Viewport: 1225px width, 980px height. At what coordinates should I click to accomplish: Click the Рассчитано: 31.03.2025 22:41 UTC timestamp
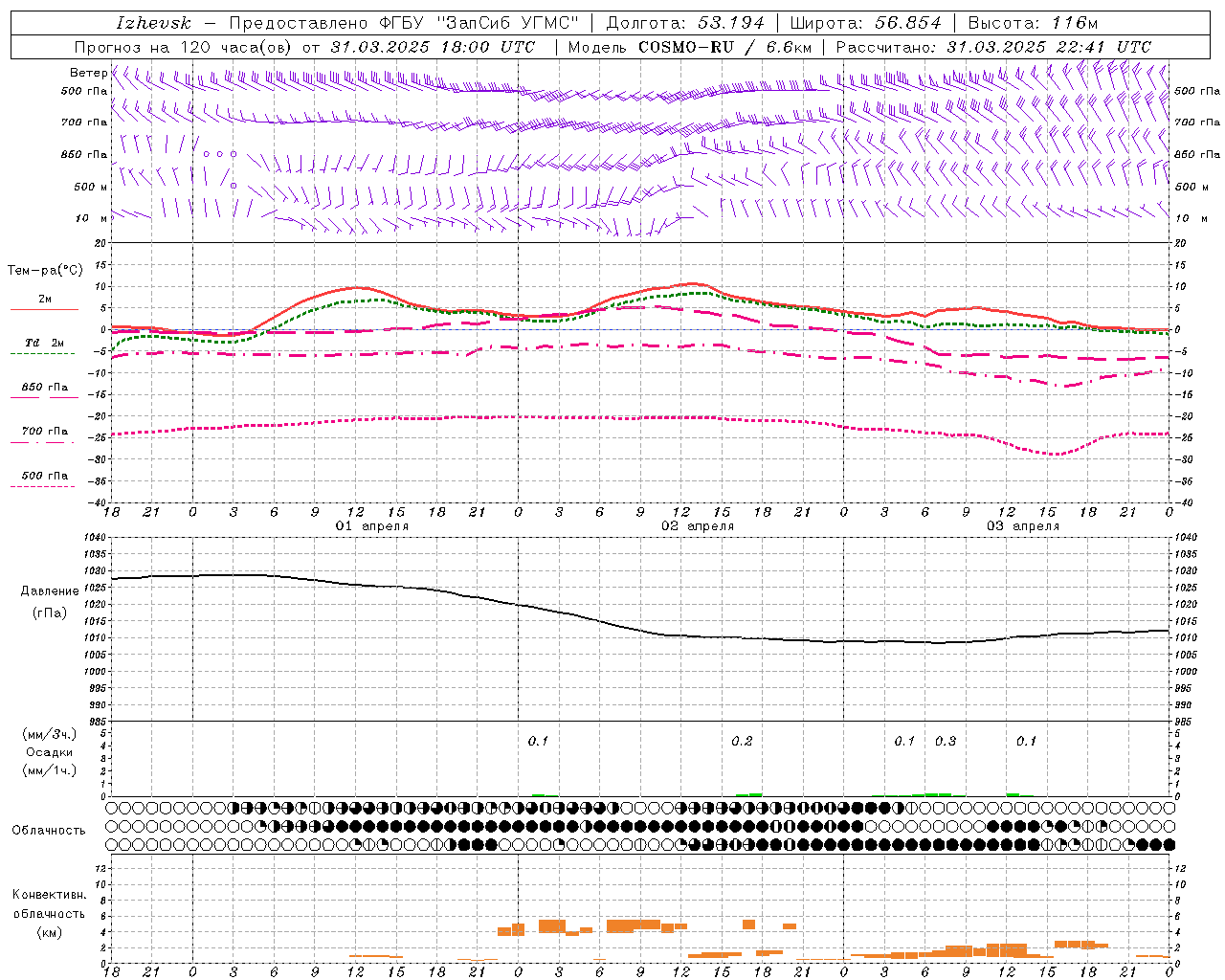993,47
